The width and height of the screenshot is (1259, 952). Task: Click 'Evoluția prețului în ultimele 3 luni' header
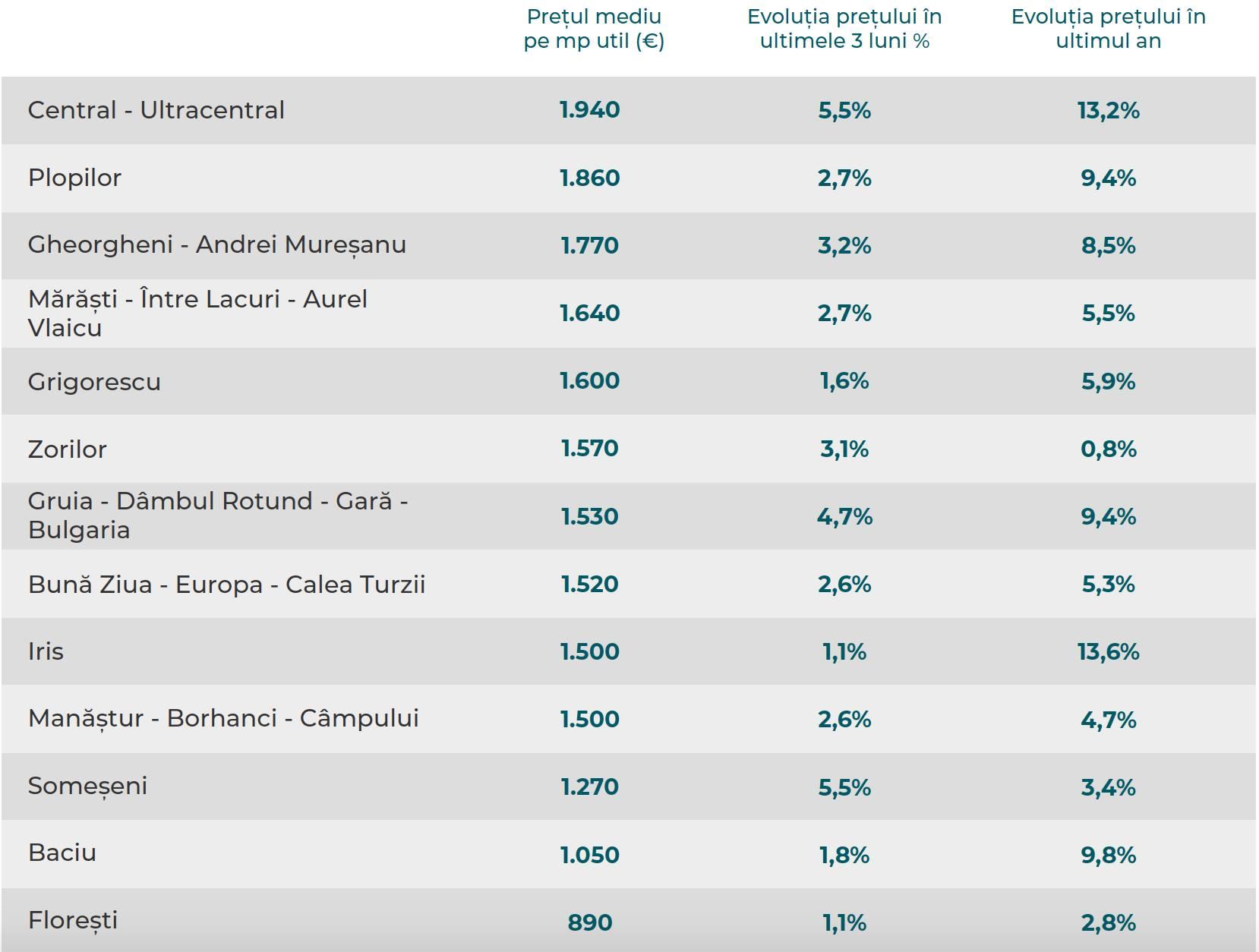844,29
